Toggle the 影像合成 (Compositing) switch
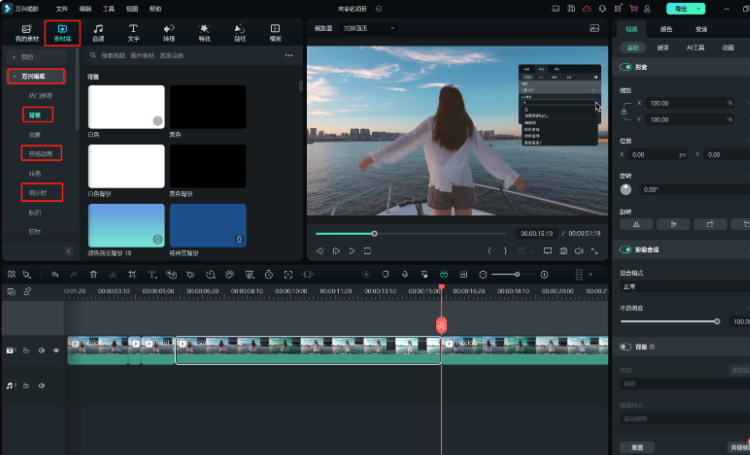This screenshot has width=750, height=455. [x=626, y=250]
